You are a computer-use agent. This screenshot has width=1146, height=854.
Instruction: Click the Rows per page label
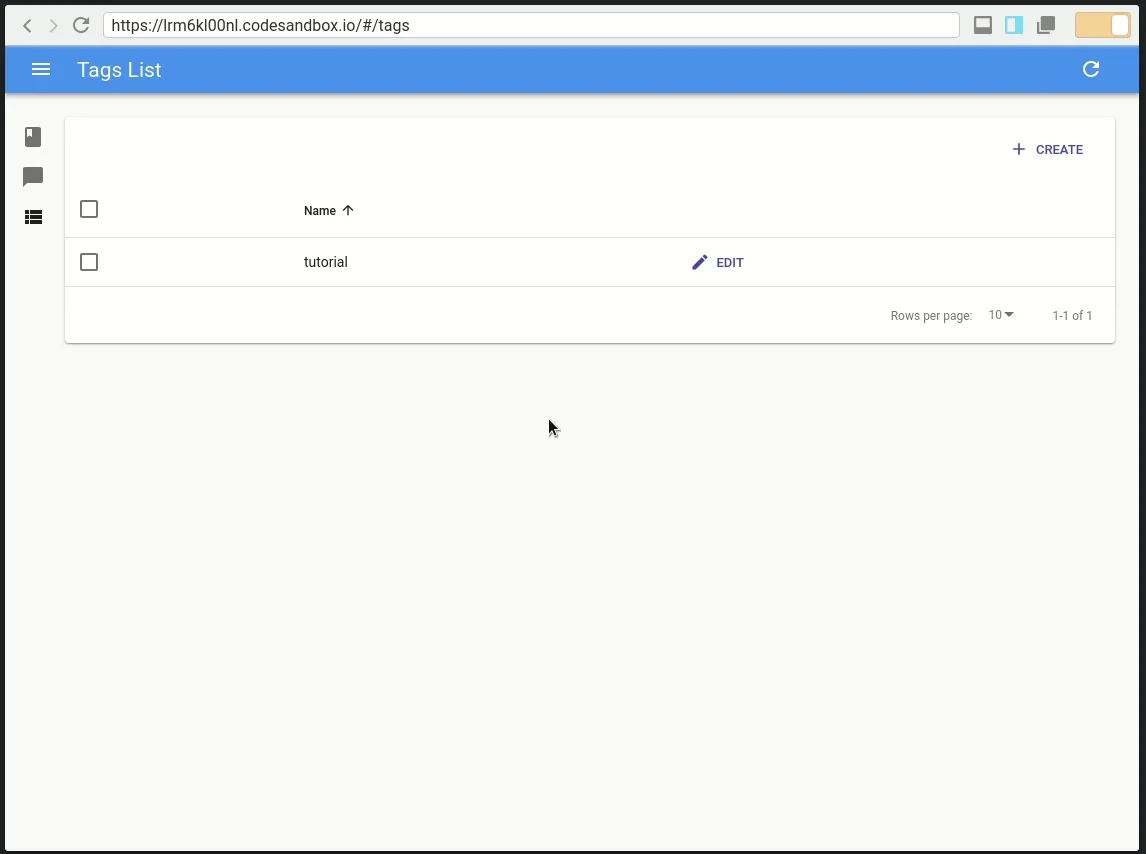(x=931, y=316)
